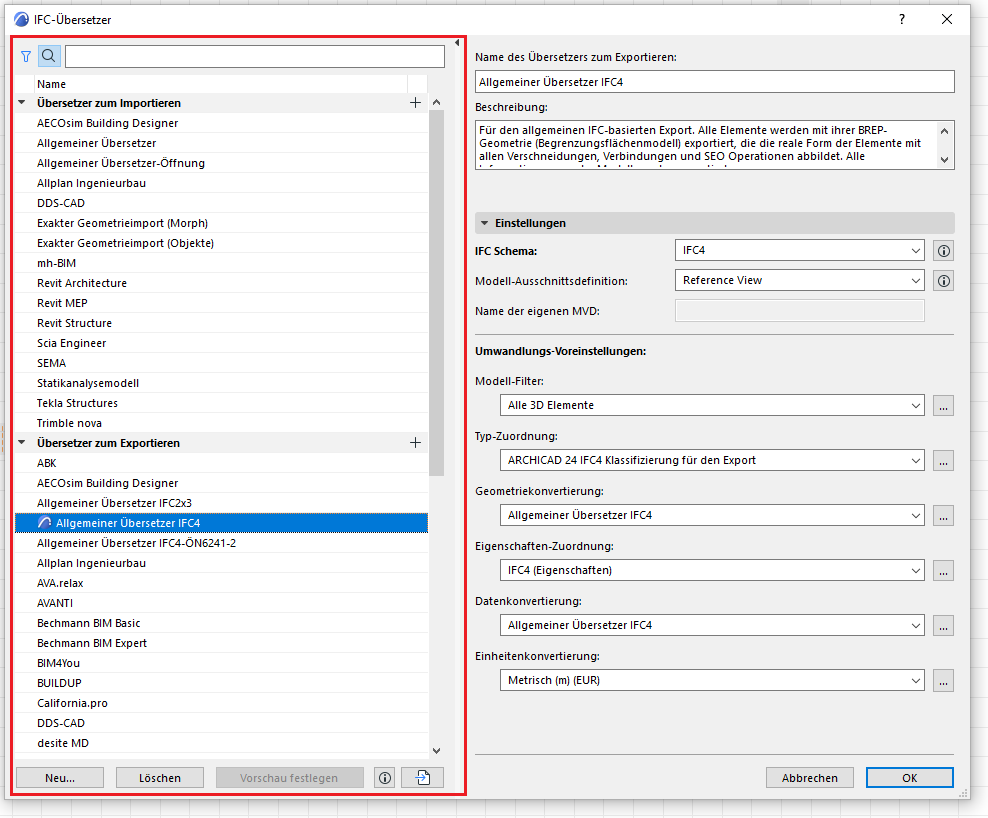Open Typ-Zuordnung options ellipsis button
This screenshot has height=818, width=988.
(x=943, y=461)
